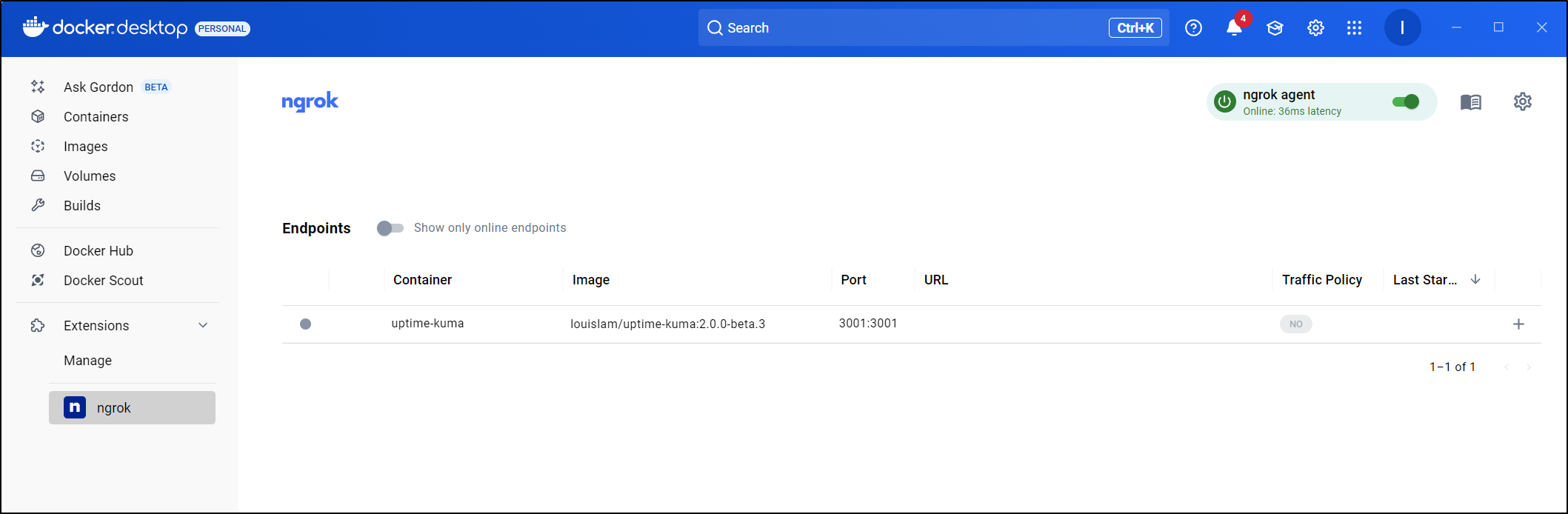The image size is (1568, 514).
Task: Open Docker Desktop settings gear in header
Action: 1315,28
